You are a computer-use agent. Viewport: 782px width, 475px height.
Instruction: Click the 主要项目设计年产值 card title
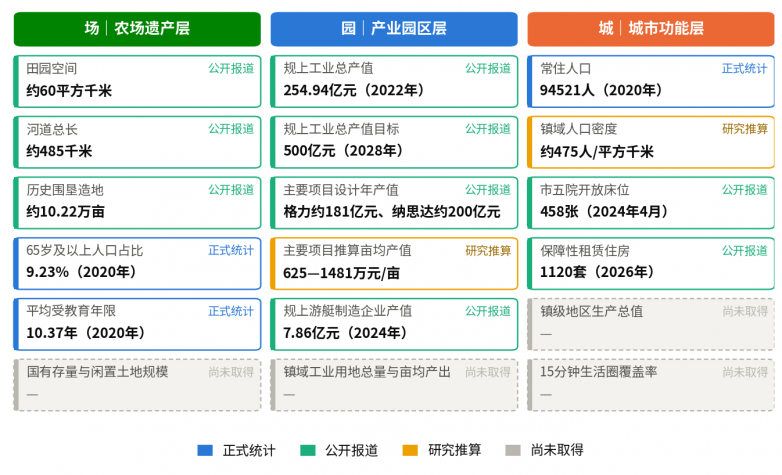click(x=341, y=190)
